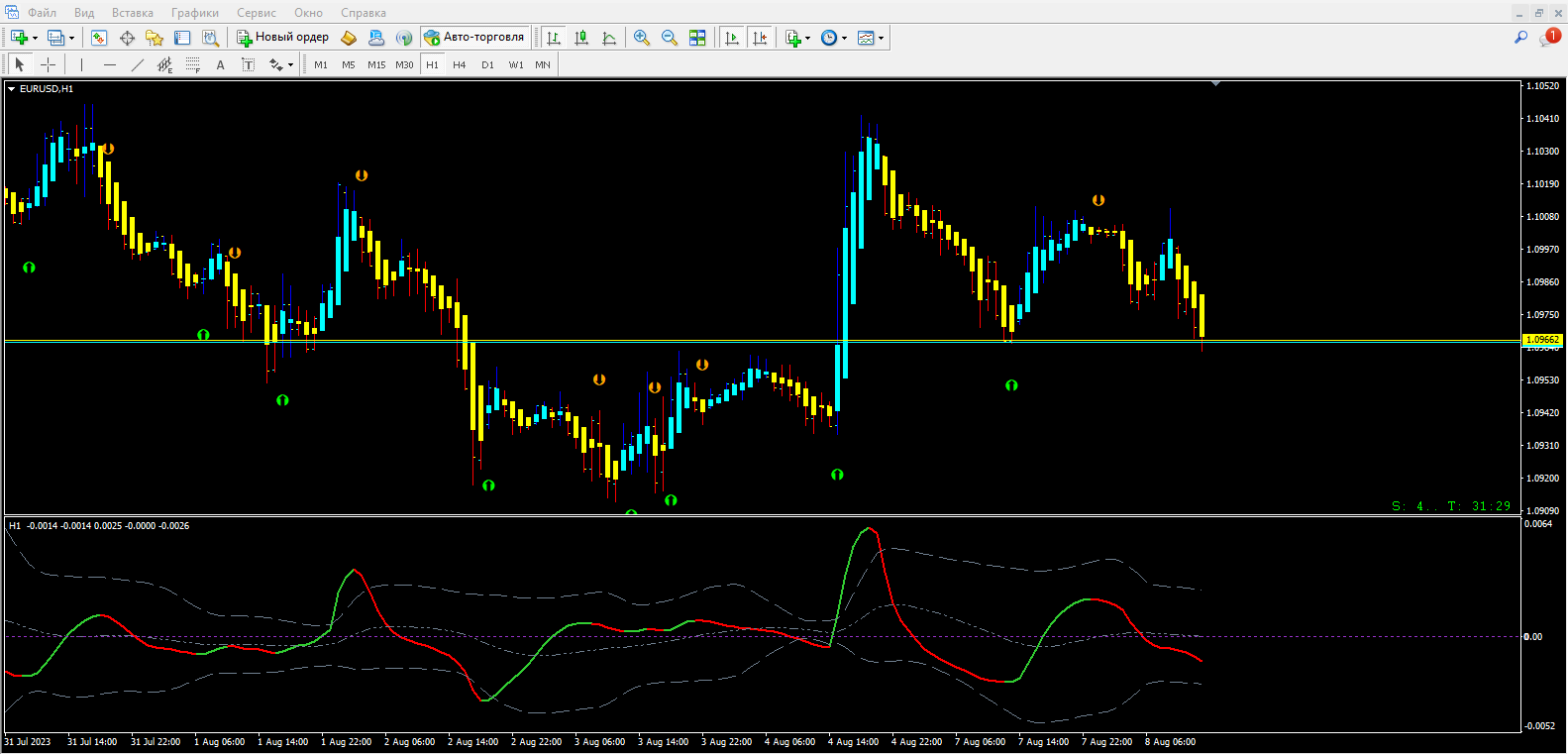
Task: Open the Файл menu
Action: [x=42, y=13]
